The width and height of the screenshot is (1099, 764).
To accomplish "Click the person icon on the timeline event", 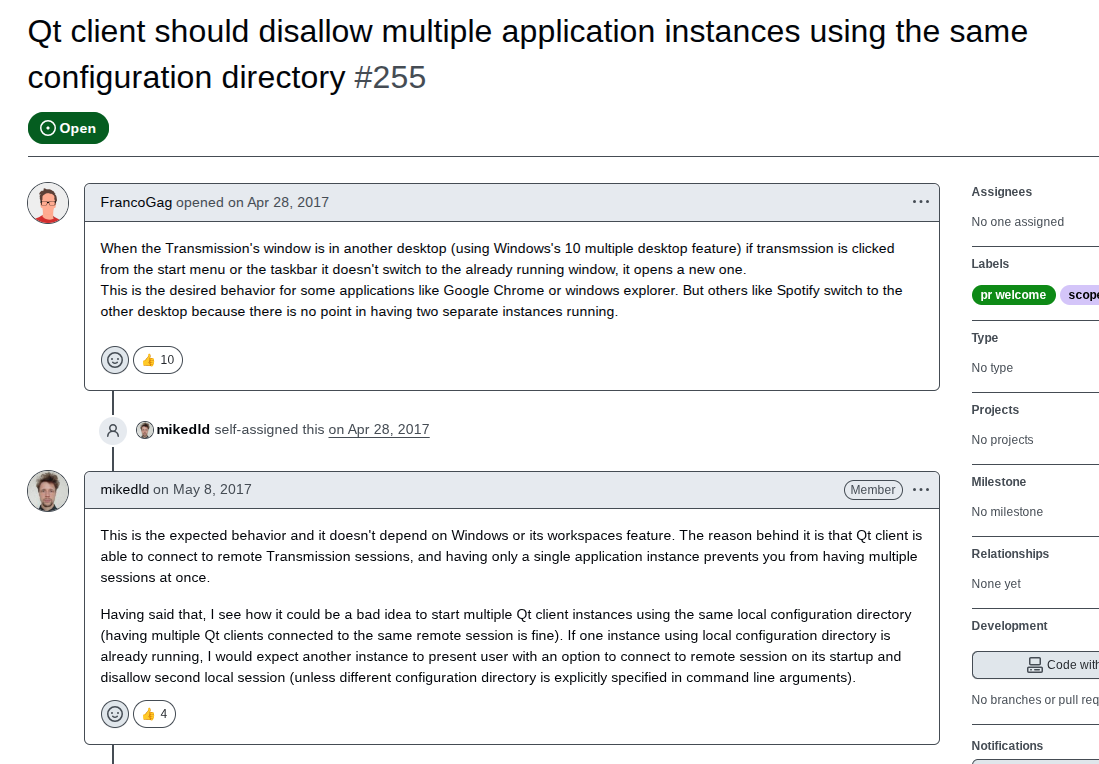I will click(x=113, y=431).
